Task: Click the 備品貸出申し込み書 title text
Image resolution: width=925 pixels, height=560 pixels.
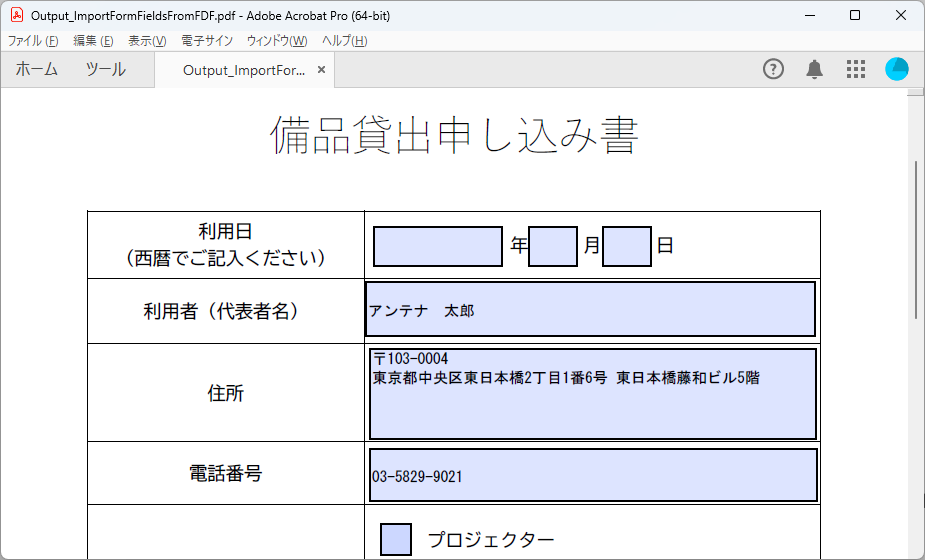Action: (454, 136)
